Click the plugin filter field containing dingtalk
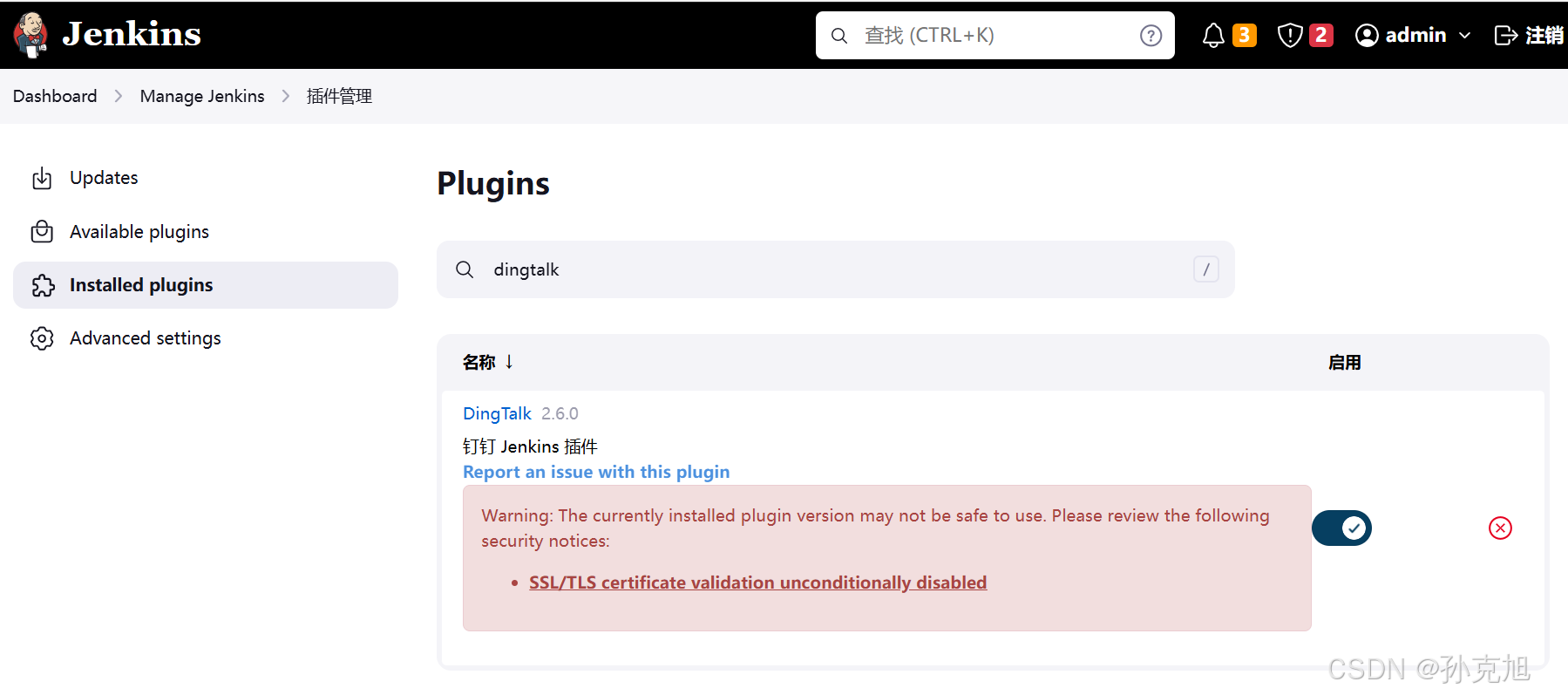 [x=836, y=269]
